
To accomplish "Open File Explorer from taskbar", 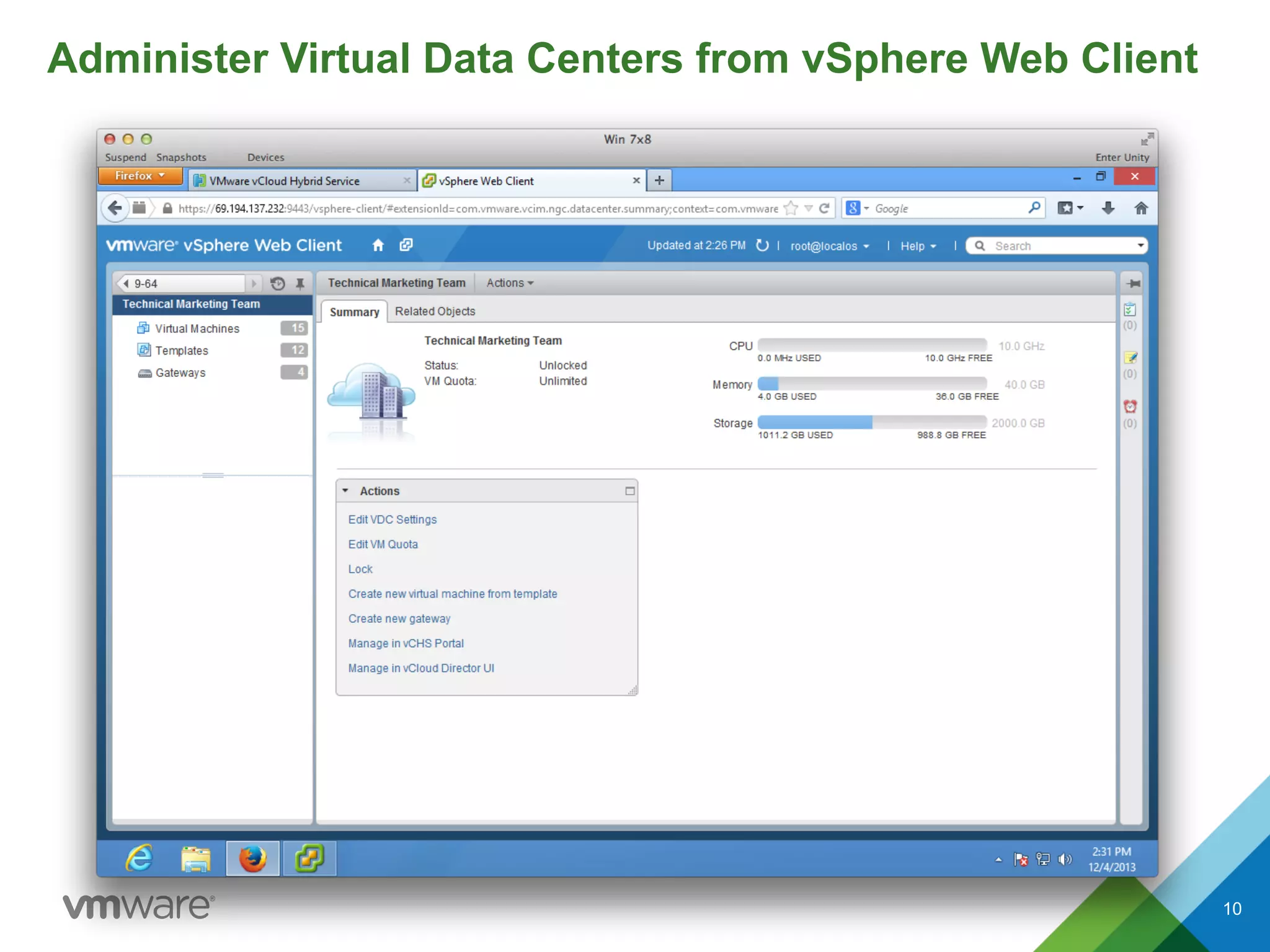I will [x=196, y=859].
